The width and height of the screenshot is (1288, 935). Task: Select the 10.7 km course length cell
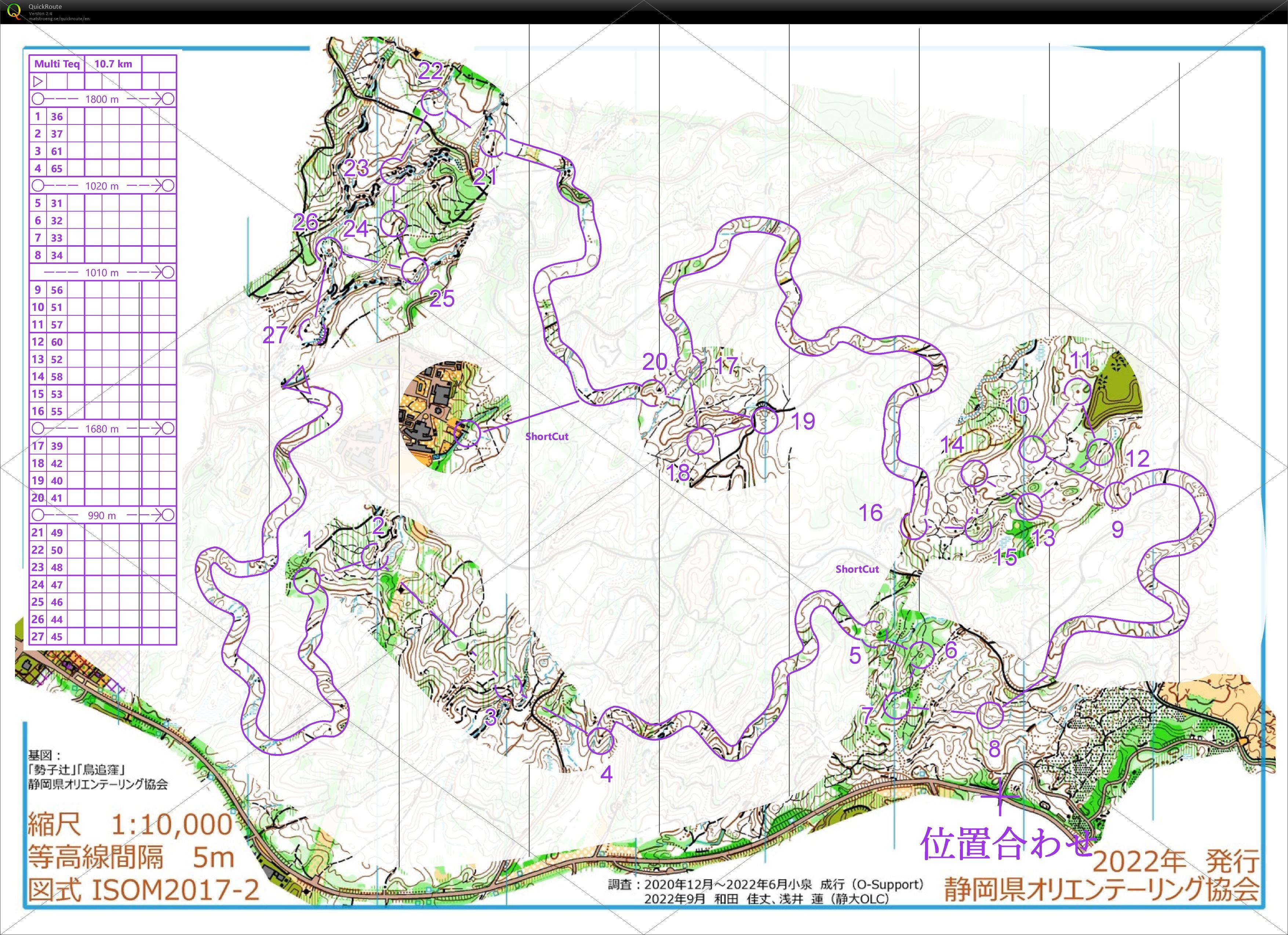coord(113,64)
